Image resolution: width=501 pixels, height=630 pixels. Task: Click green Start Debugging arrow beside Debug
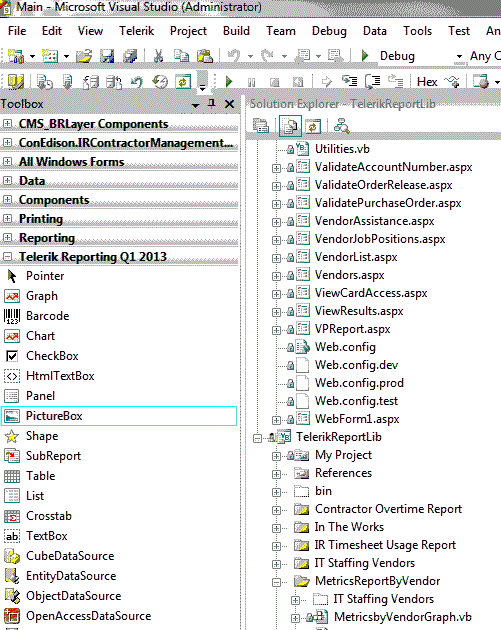(365, 55)
